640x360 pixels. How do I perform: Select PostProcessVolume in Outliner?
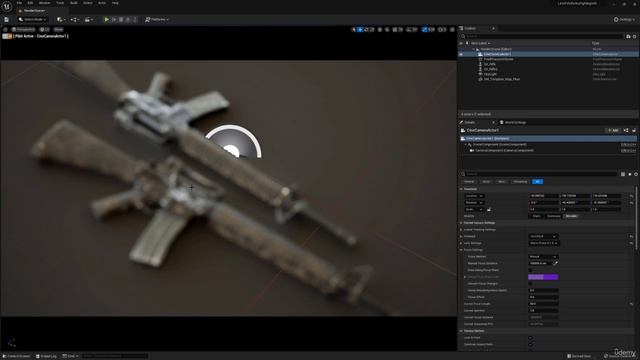498,59
